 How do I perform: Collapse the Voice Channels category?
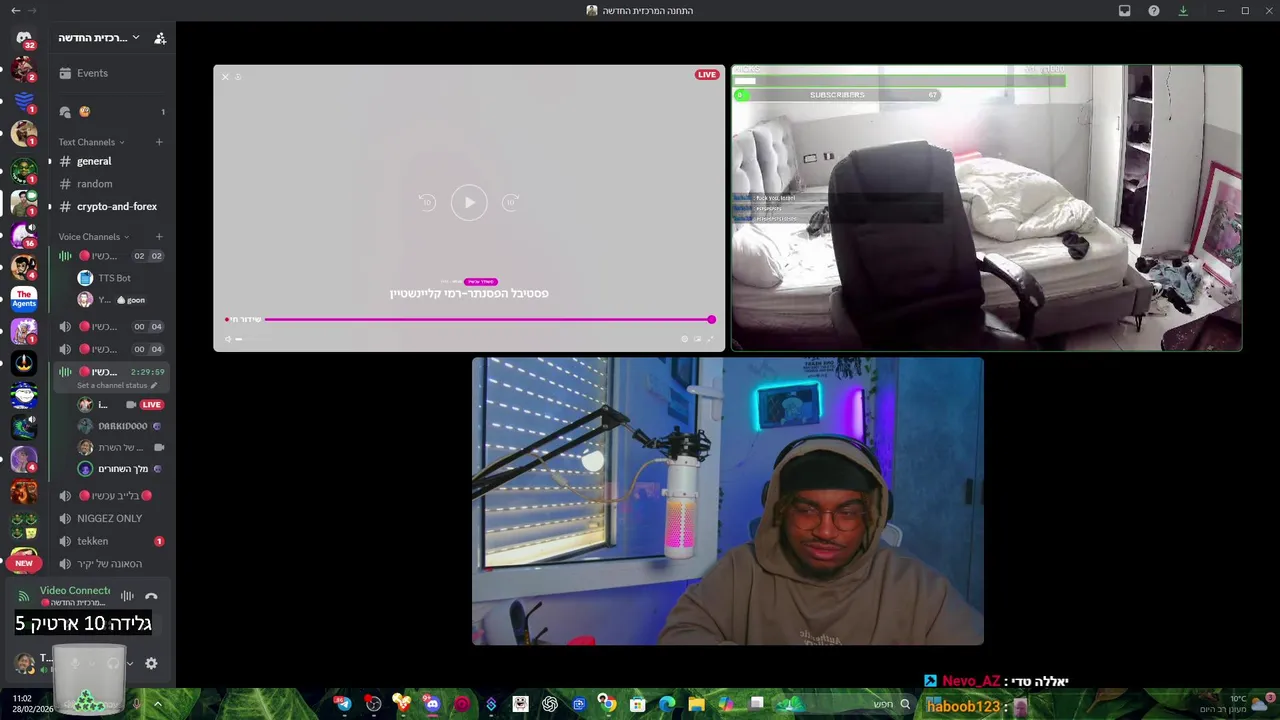coord(93,237)
